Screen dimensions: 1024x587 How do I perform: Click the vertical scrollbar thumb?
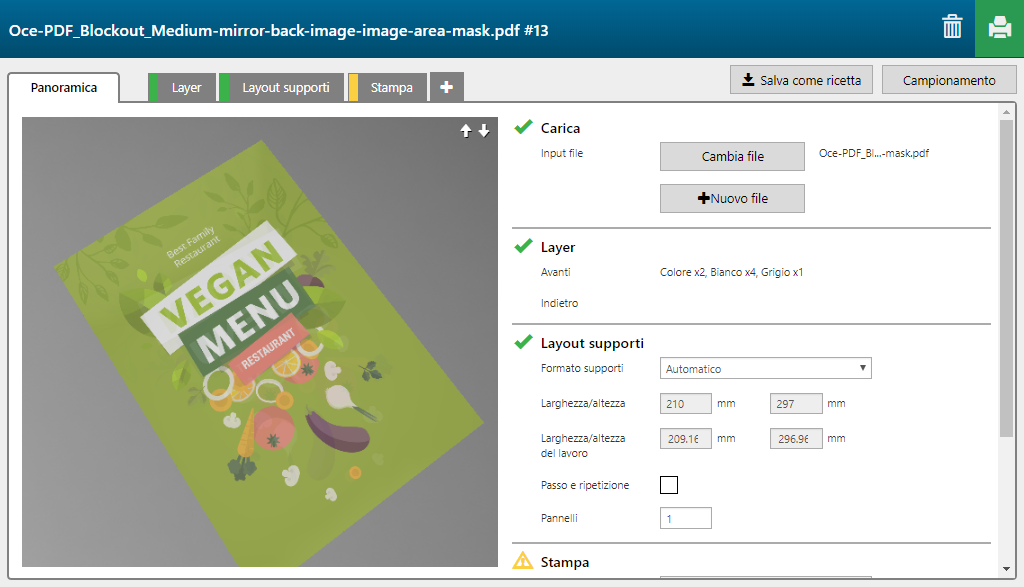pyautogui.click(x=1006, y=278)
